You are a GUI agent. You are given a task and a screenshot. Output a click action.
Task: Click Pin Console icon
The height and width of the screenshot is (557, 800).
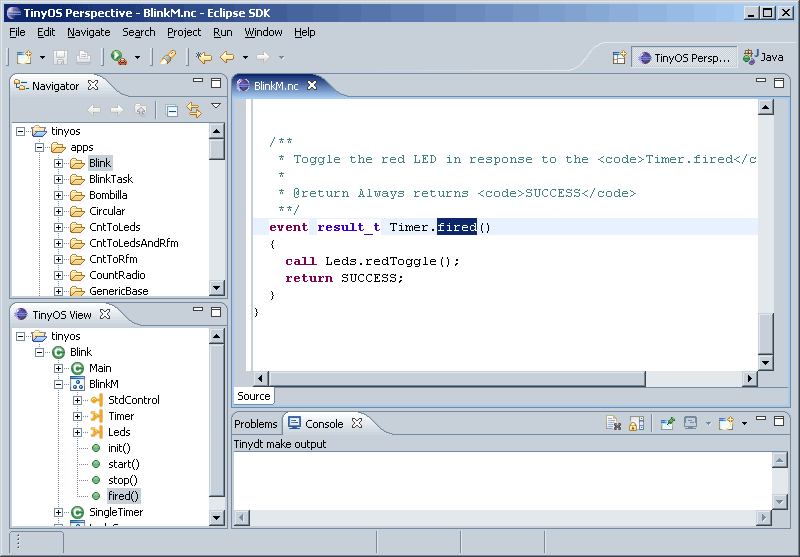667,424
